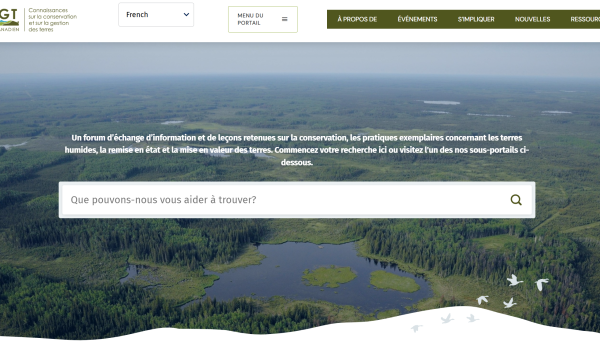Click the language dropdown chevron arrow

point(186,15)
